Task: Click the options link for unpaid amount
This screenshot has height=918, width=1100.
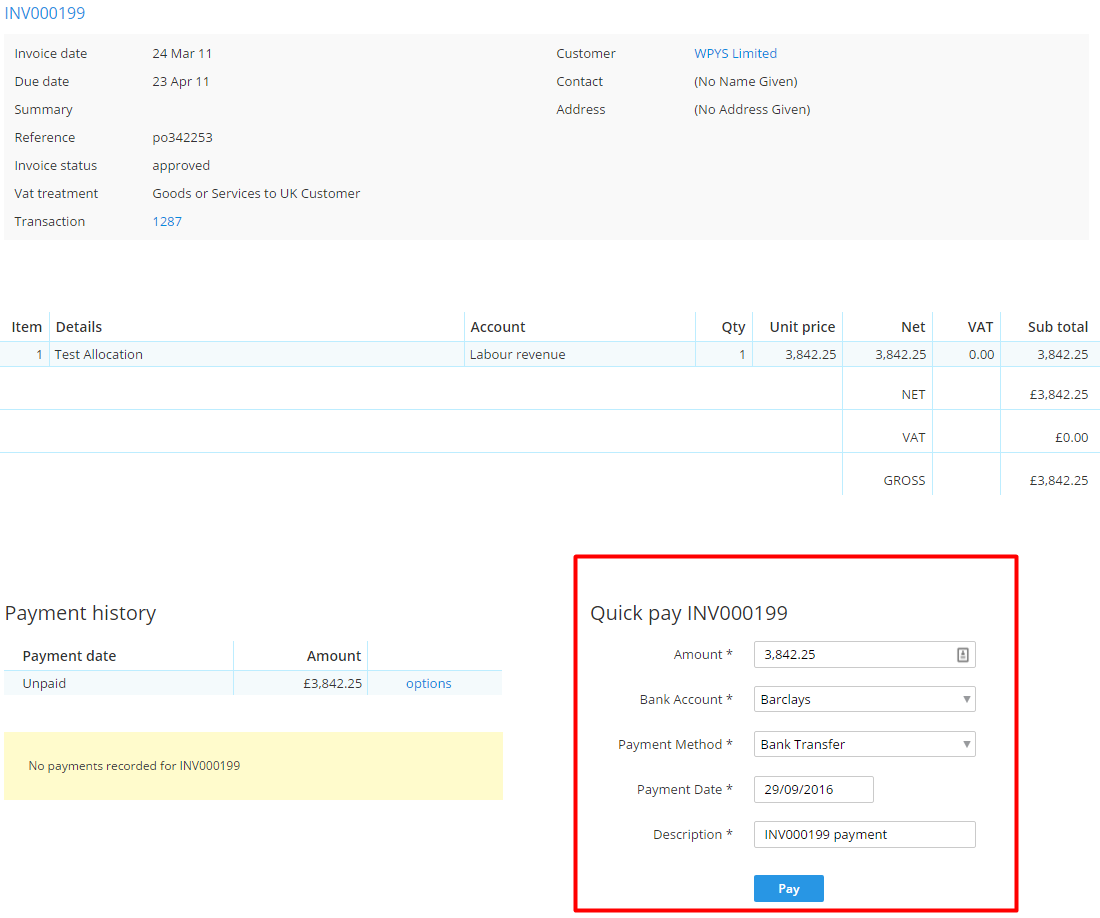Action: tap(429, 684)
